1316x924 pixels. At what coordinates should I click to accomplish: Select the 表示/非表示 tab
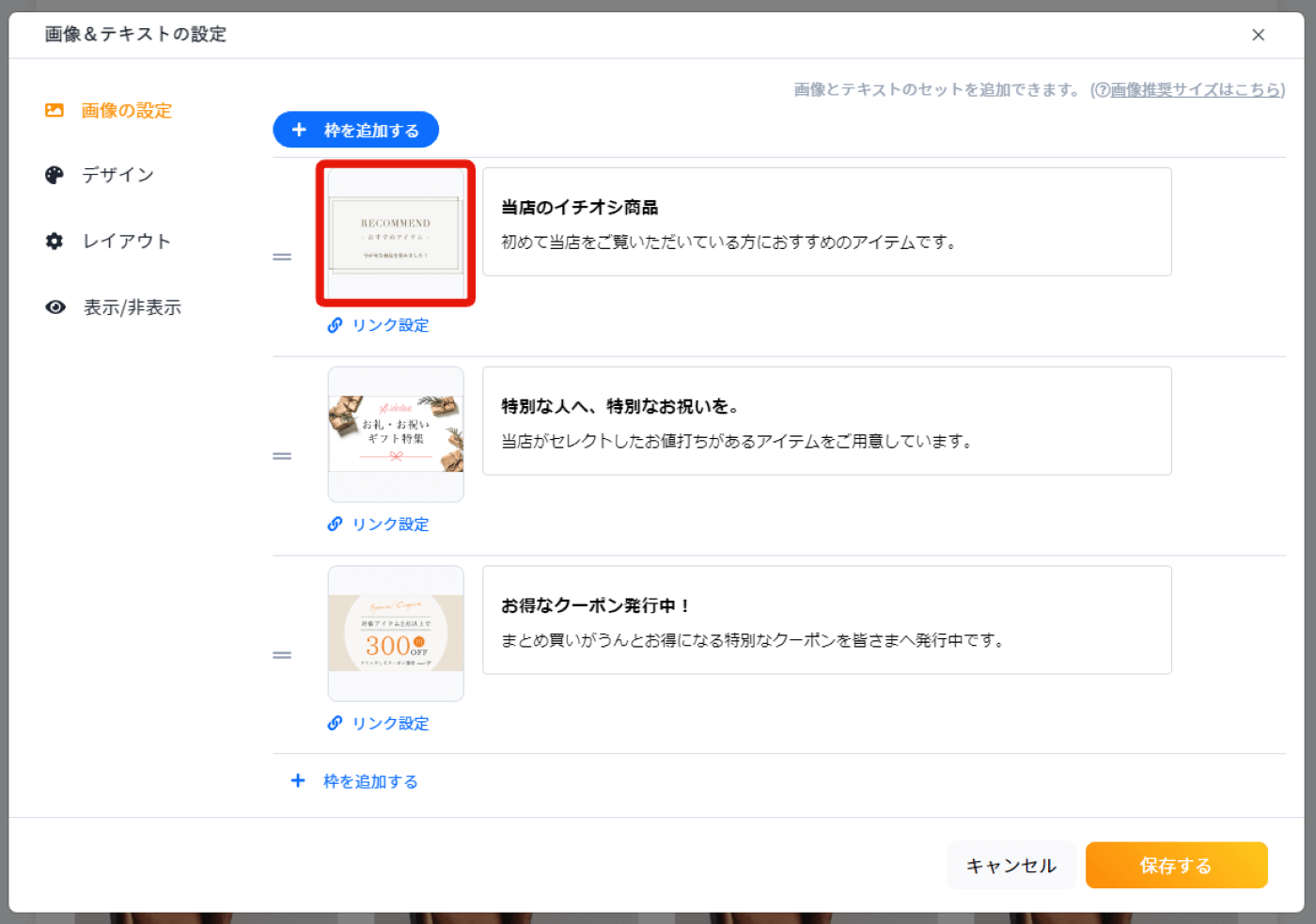113,307
